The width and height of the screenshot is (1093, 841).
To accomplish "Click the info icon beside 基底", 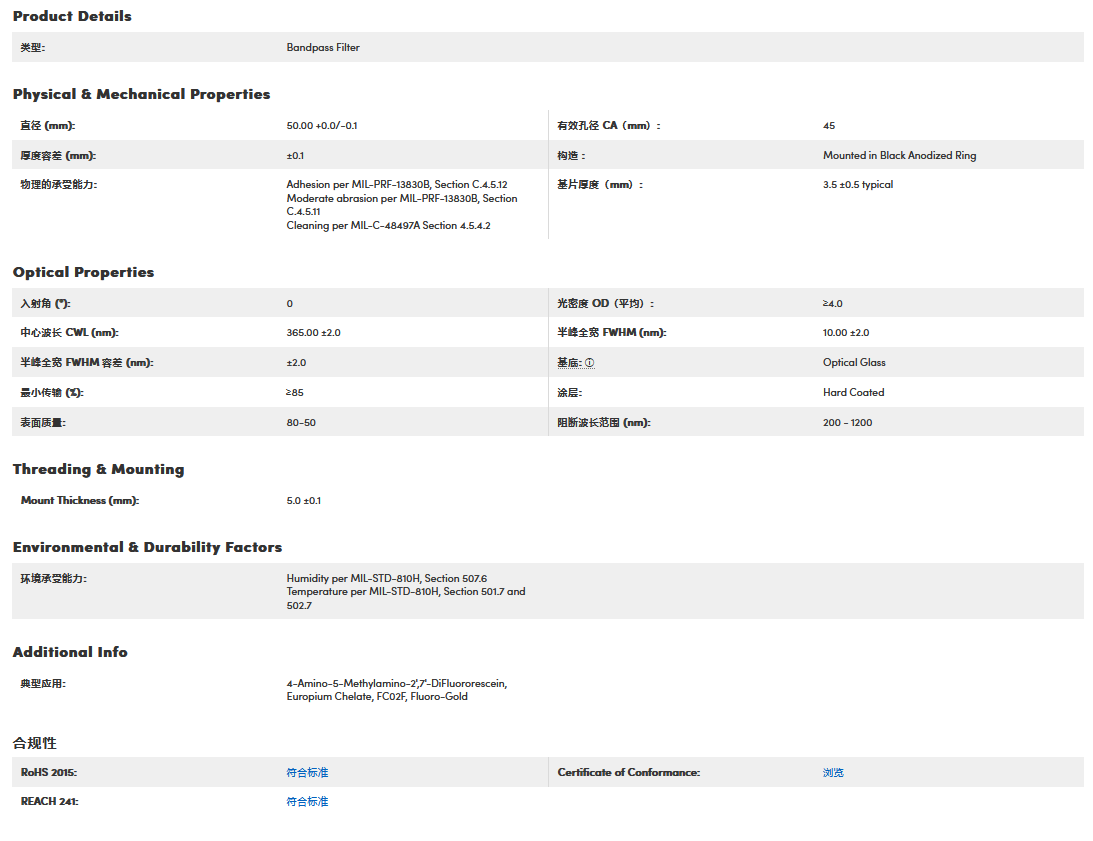I will (x=589, y=363).
